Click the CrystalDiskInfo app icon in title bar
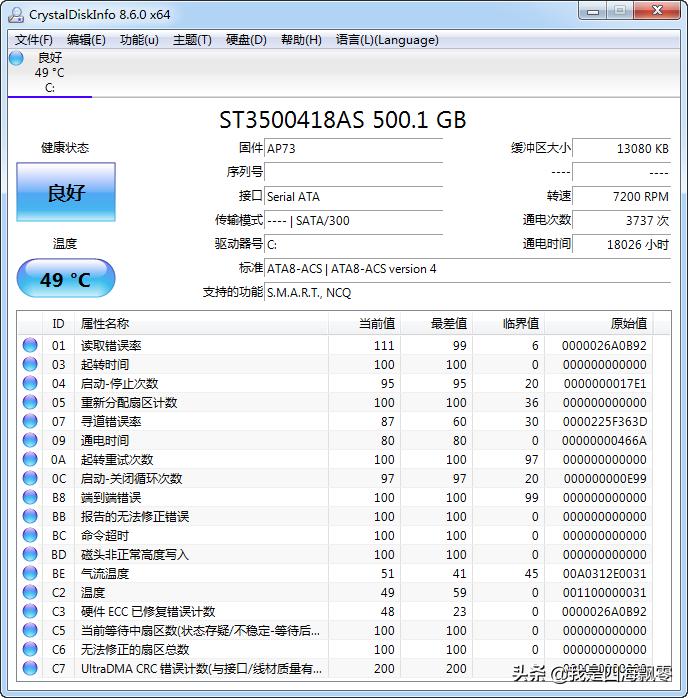The image size is (688, 698). click(16, 15)
